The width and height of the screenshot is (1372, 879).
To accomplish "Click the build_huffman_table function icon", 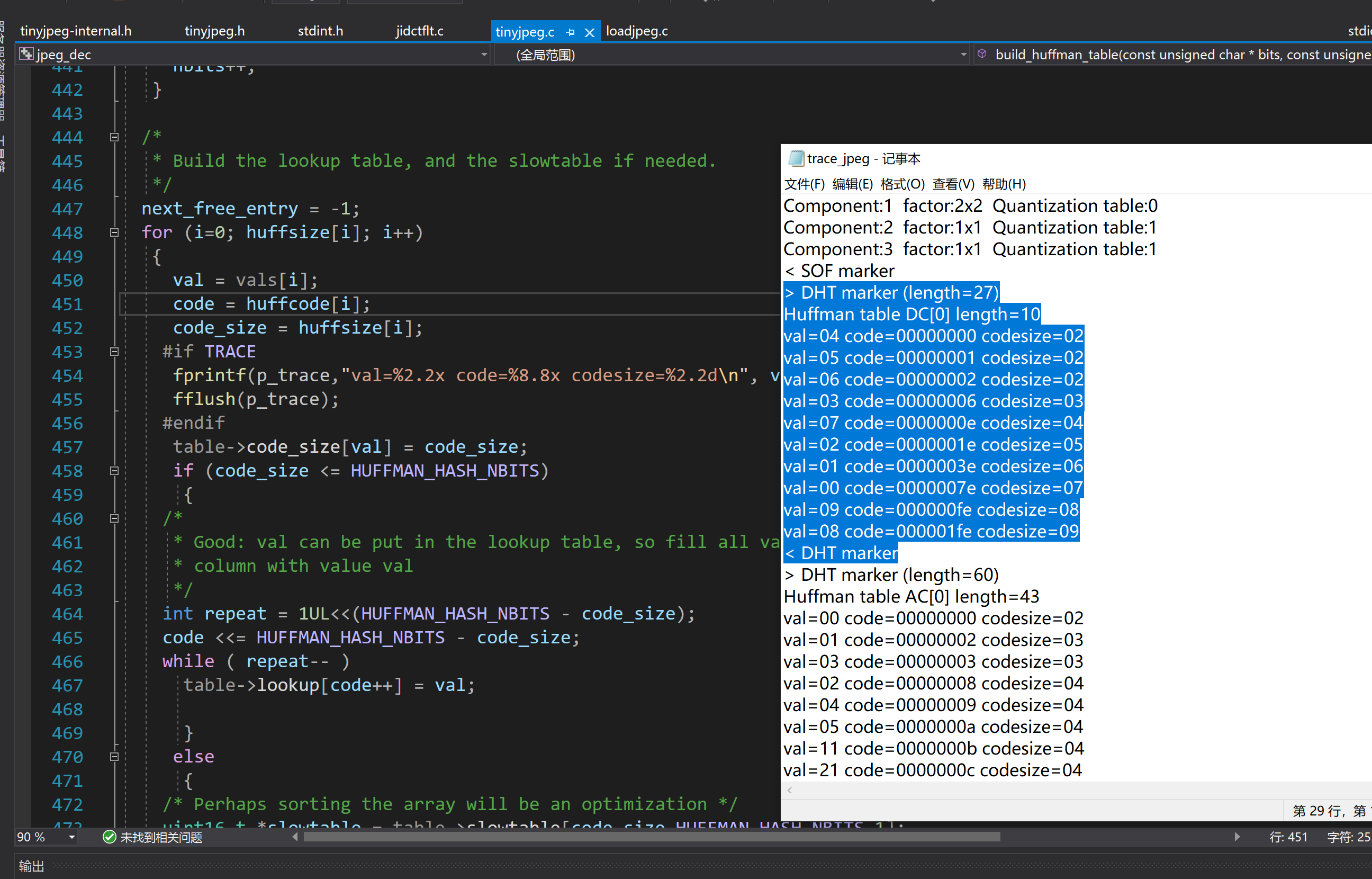I will pos(982,54).
